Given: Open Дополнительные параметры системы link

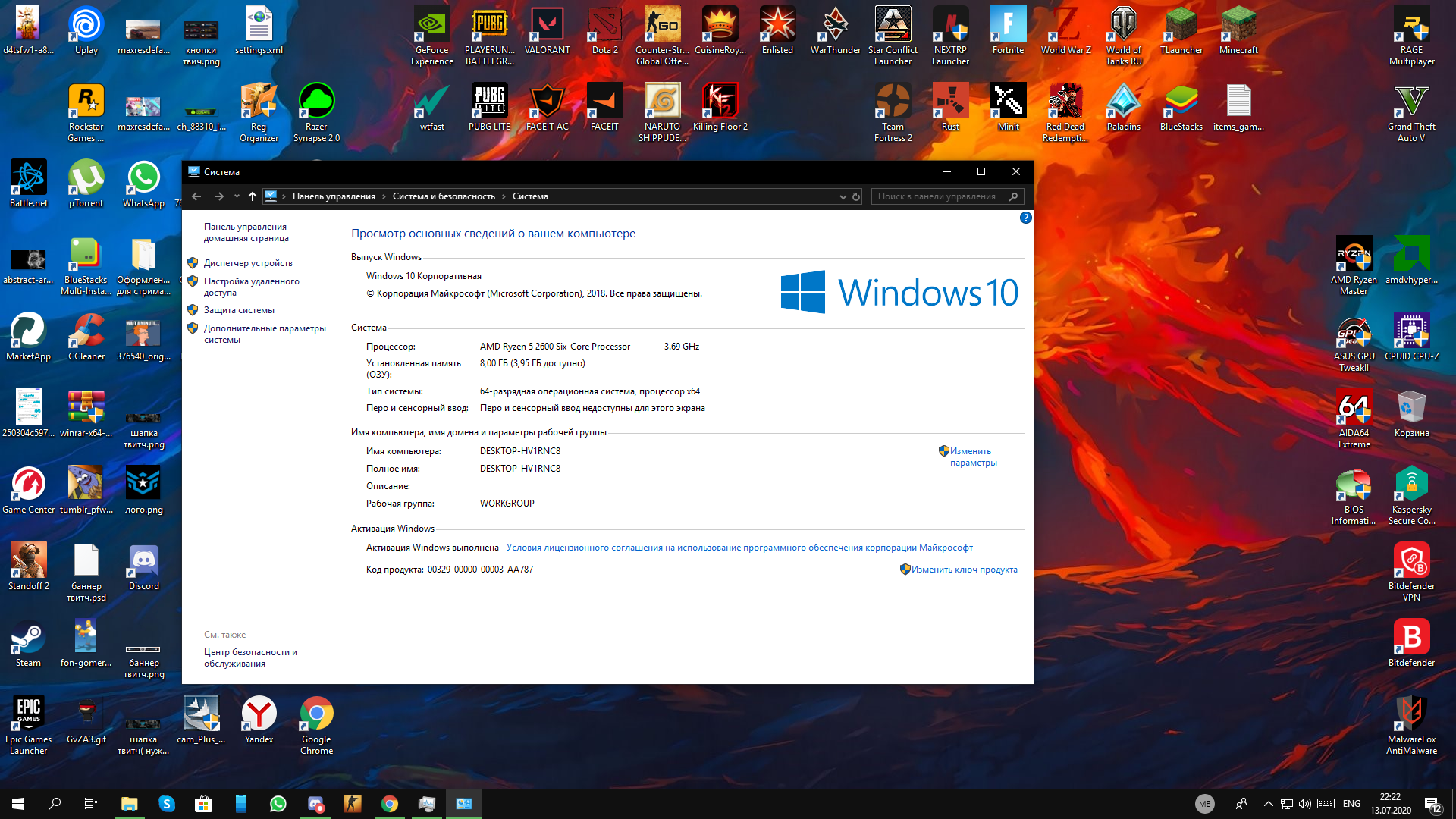Looking at the screenshot, I should point(265,334).
